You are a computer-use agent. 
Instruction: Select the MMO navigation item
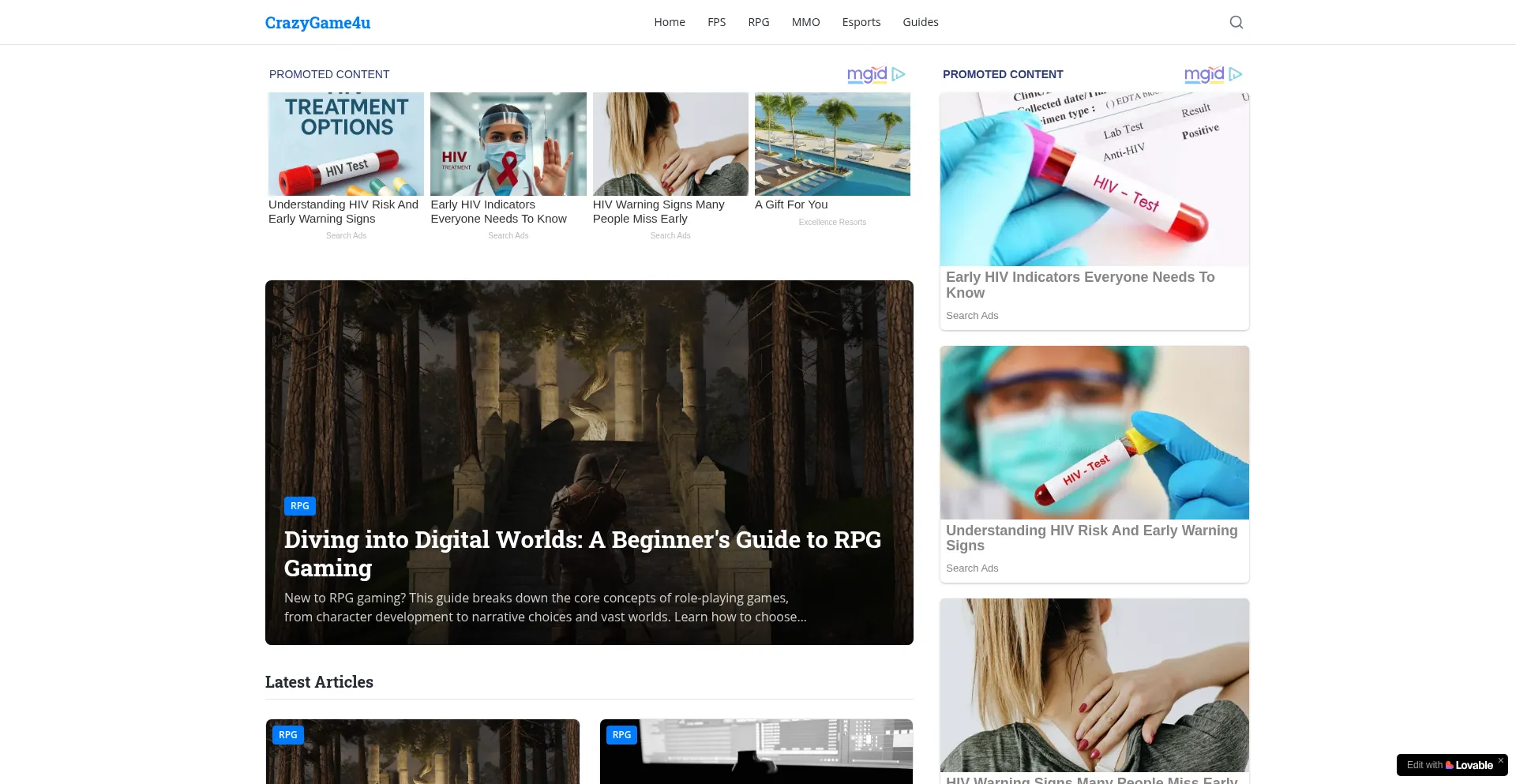coord(805,22)
